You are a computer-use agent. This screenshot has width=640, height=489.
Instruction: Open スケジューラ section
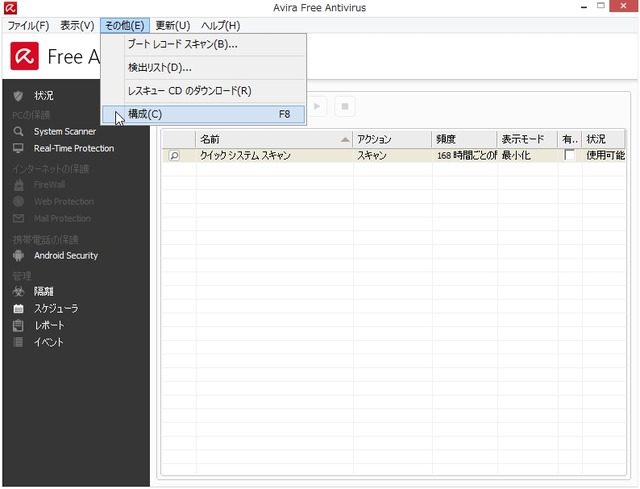click(x=56, y=309)
